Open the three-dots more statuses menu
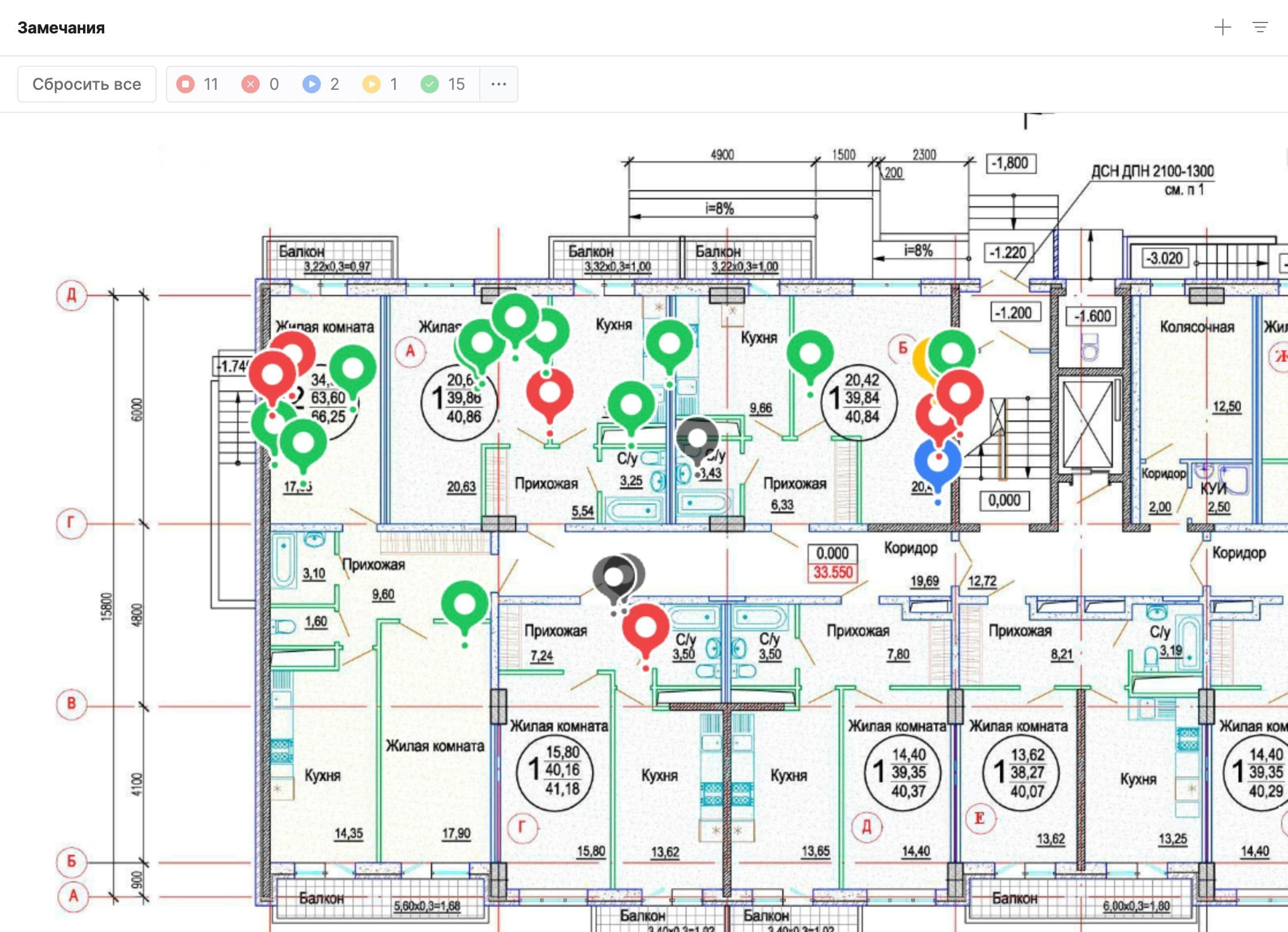This screenshot has height=932, width=1288. pos(499,84)
